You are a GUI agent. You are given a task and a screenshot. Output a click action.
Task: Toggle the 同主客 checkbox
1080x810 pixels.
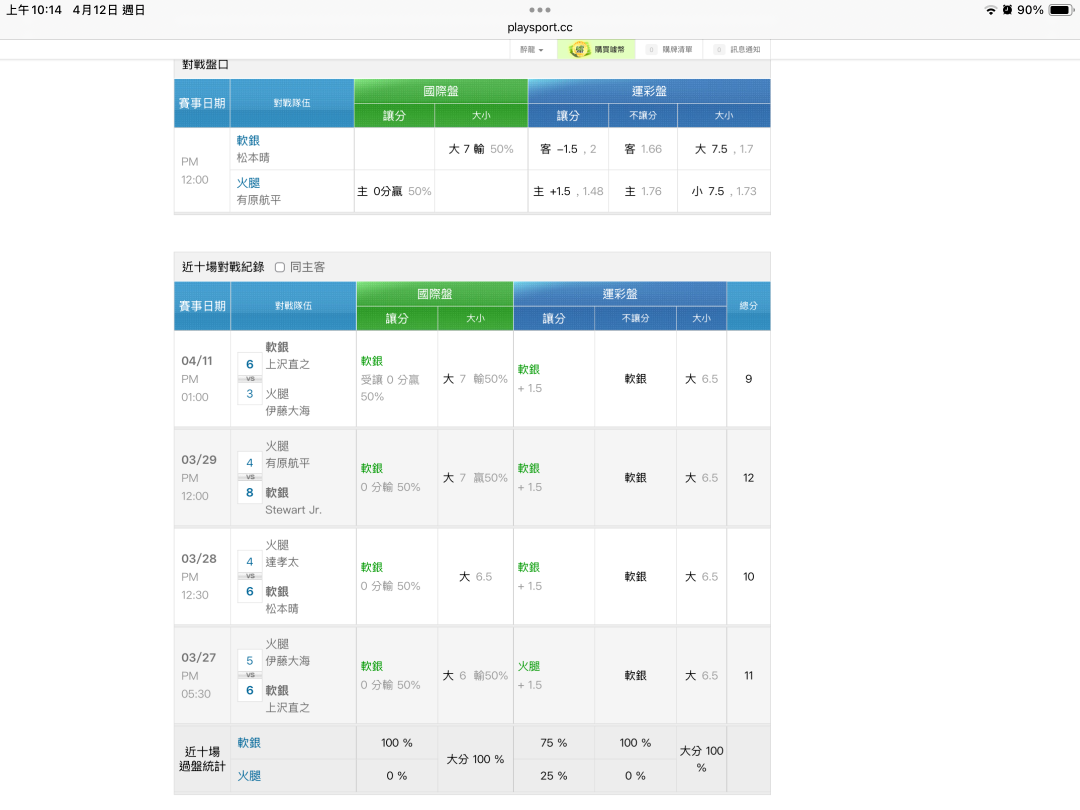(x=280, y=267)
